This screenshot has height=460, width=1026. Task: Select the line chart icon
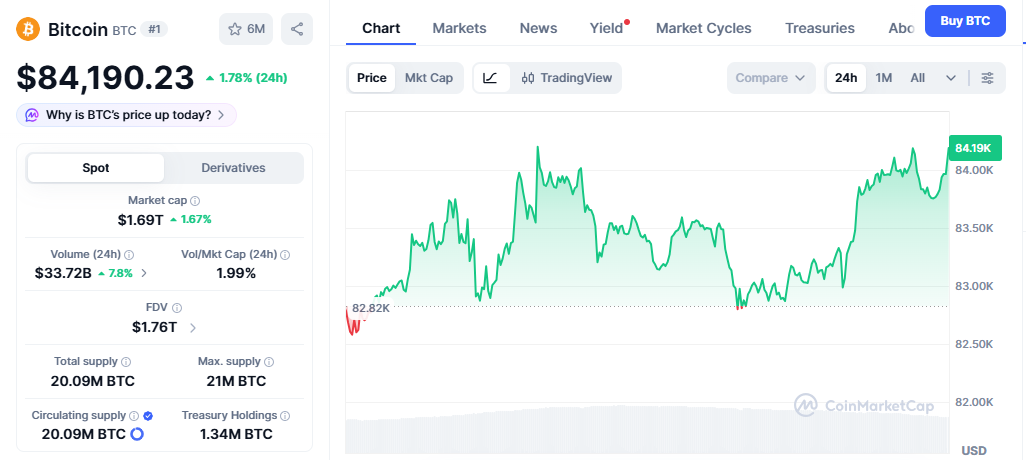point(491,78)
